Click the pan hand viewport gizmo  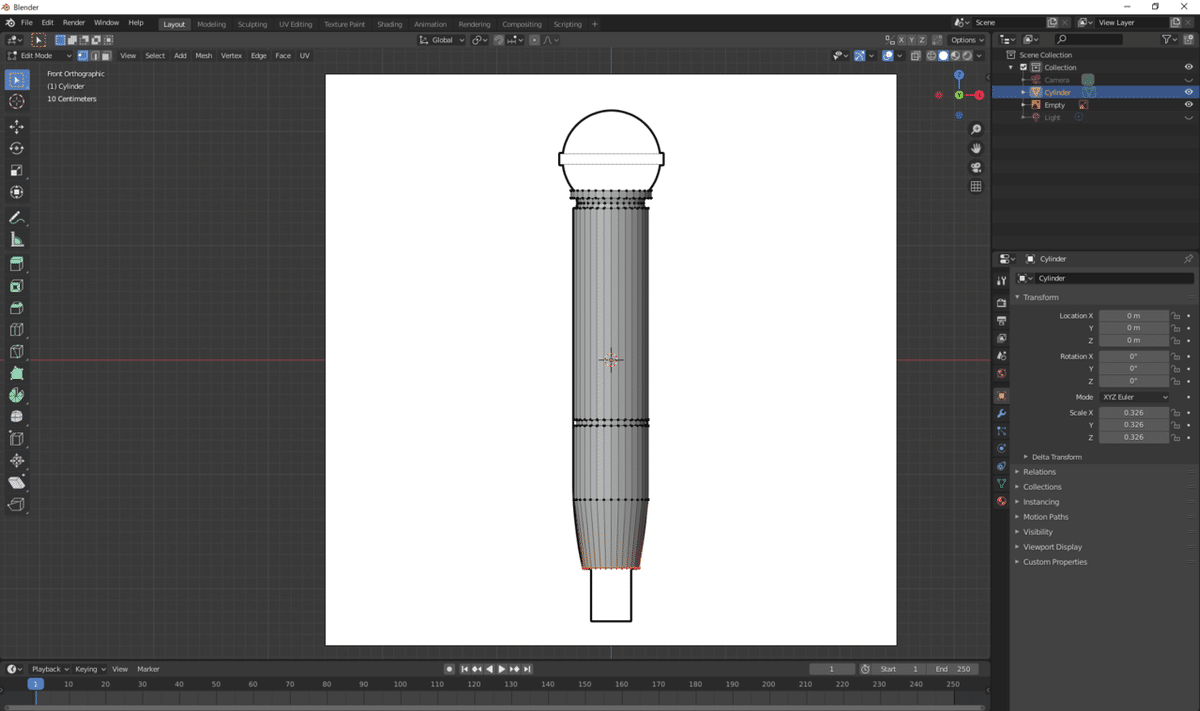tap(976, 148)
